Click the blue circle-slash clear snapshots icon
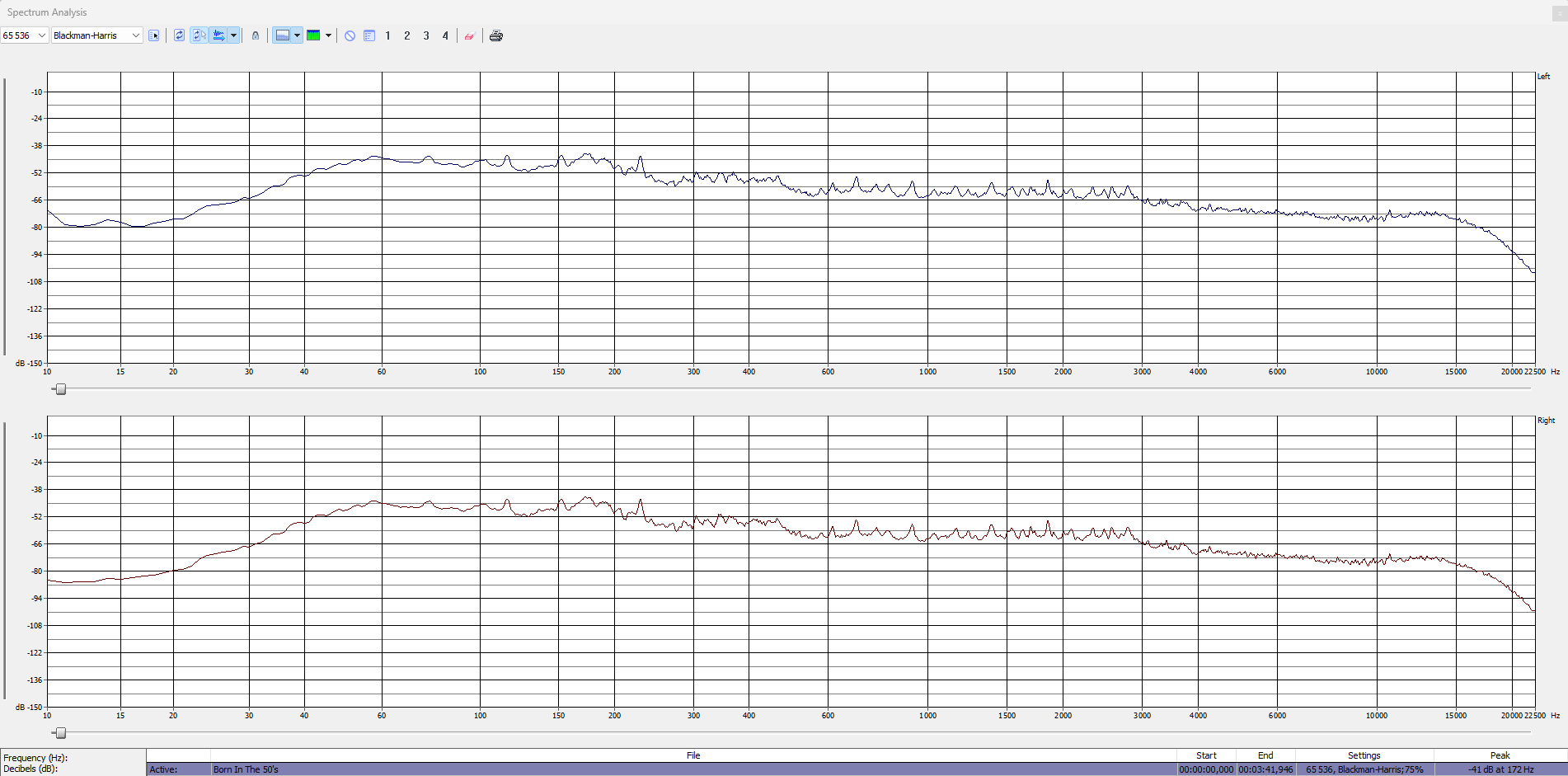The width and height of the screenshot is (1568, 776). (x=350, y=35)
